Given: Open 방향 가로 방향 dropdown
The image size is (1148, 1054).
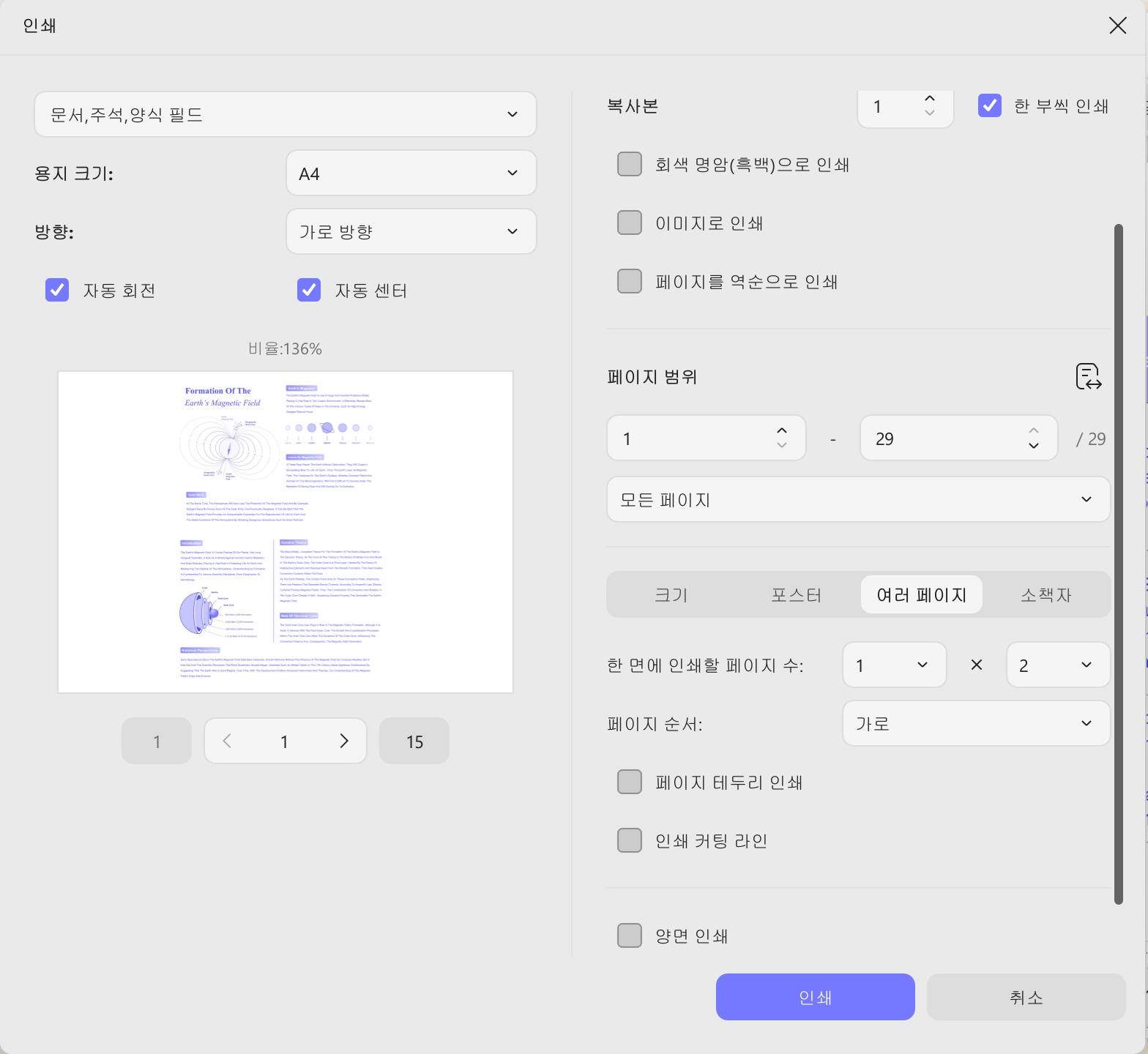Looking at the screenshot, I should coord(411,231).
